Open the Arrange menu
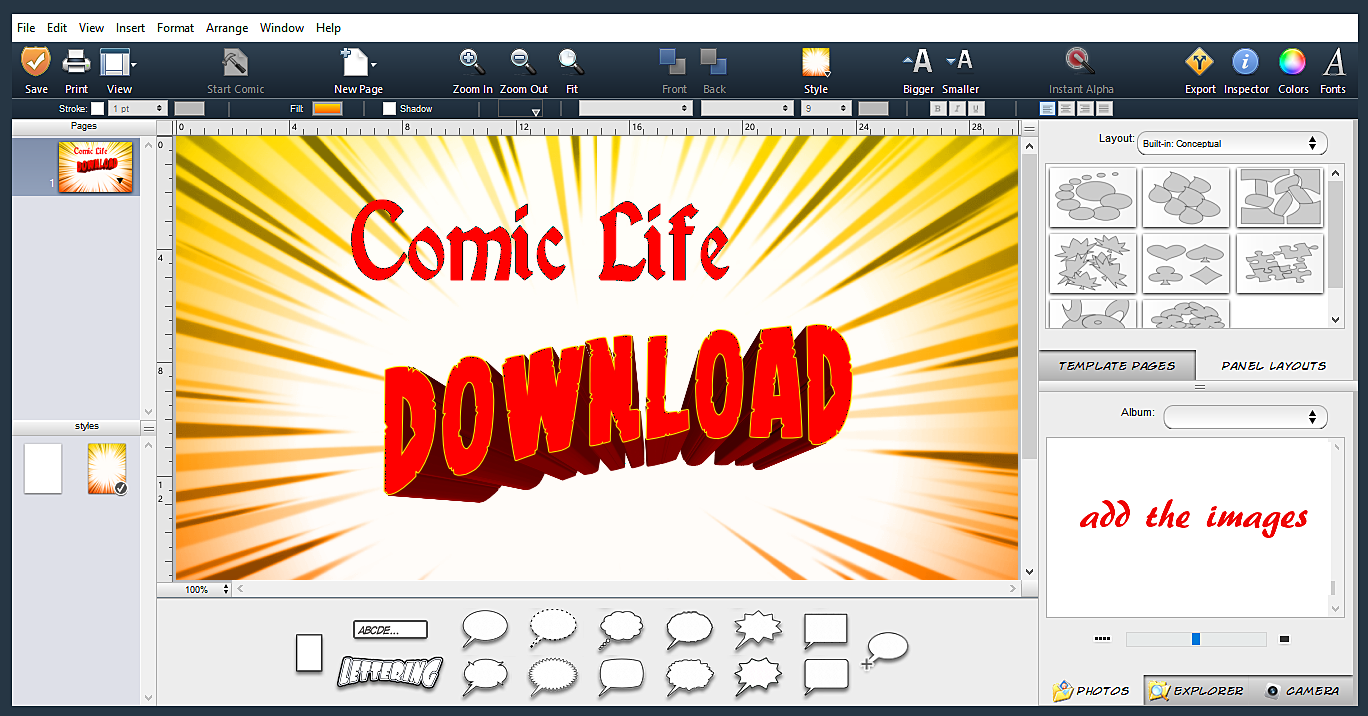This screenshot has width=1368, height=716. [x=227, y=28]
